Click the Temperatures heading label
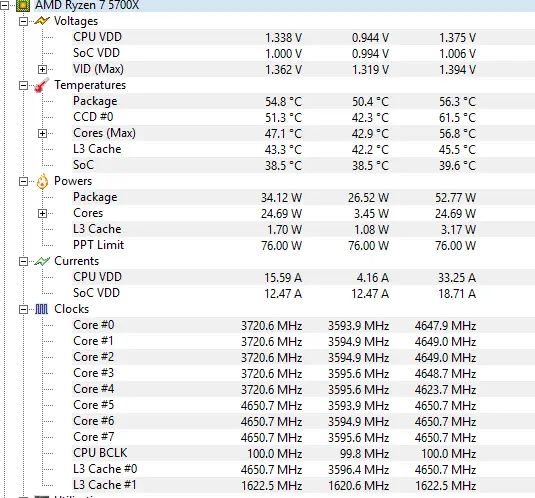Image resolution: width=535 pixels, height=498 pixels. click(x=90, y=85)
